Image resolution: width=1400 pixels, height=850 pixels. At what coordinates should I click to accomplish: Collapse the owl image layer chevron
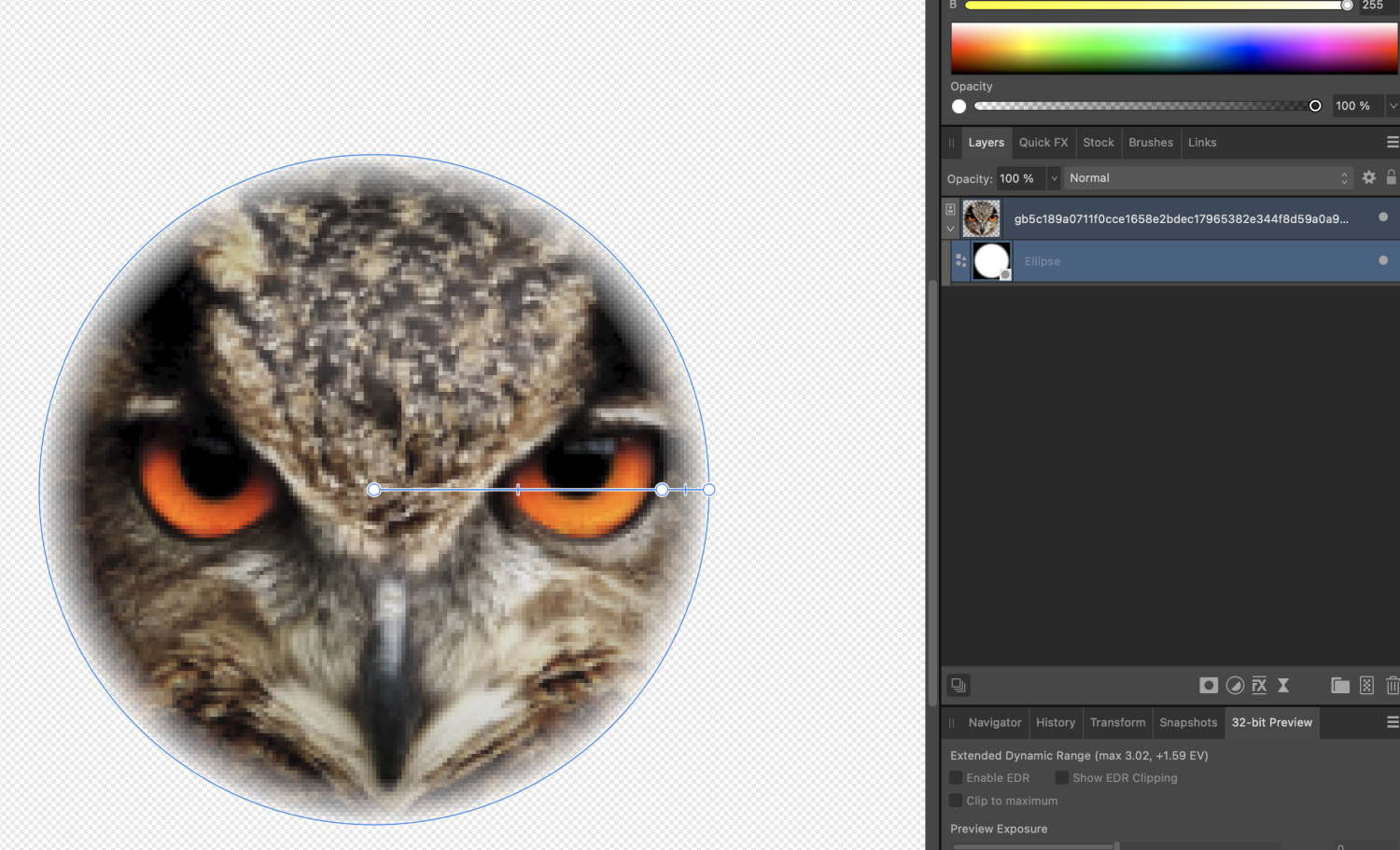950,229
